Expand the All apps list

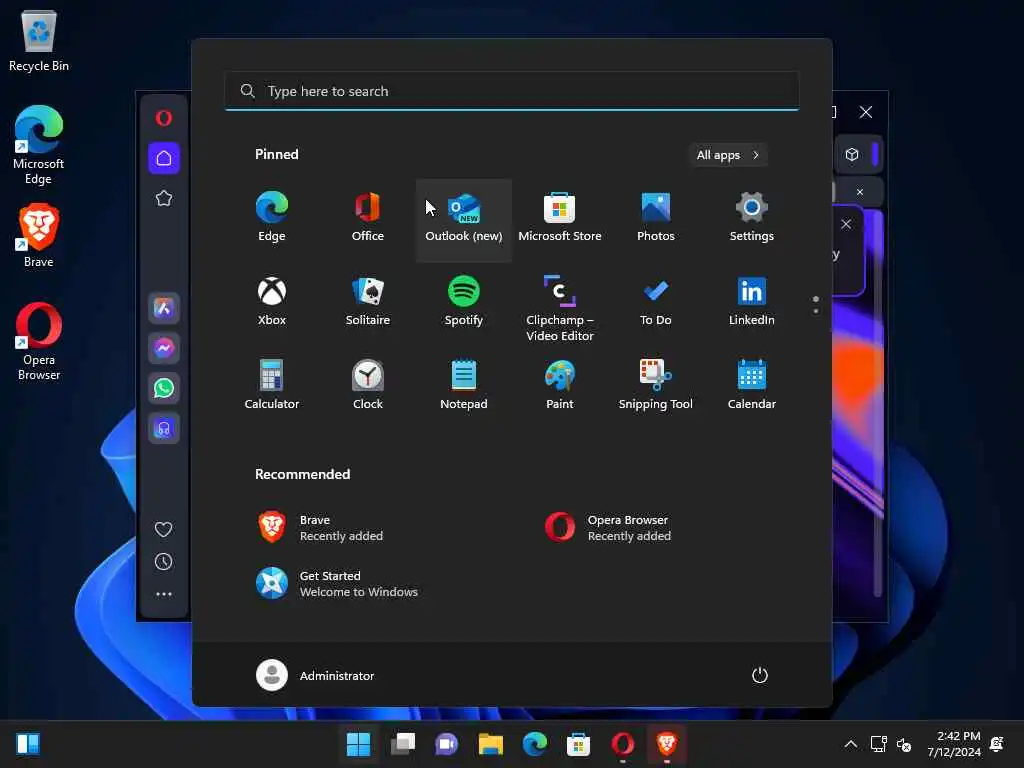pos(728,155)
